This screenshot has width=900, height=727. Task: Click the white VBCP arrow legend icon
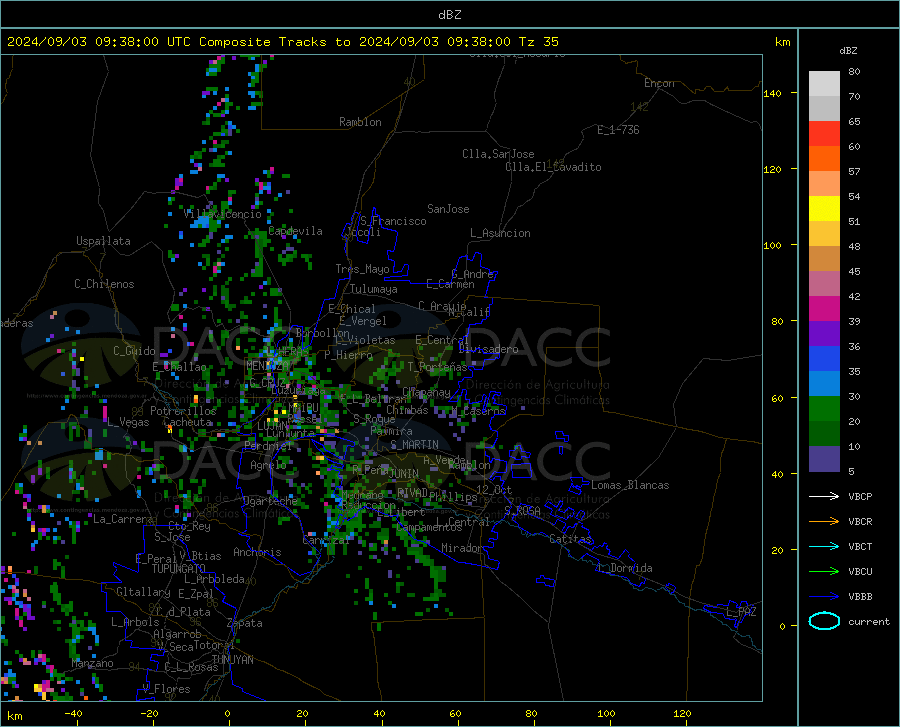824,496
